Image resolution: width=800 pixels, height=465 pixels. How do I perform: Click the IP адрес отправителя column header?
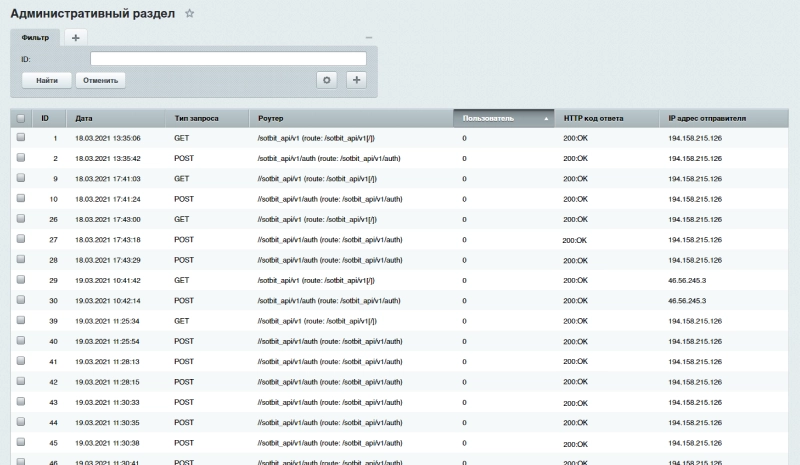[707, 118]
